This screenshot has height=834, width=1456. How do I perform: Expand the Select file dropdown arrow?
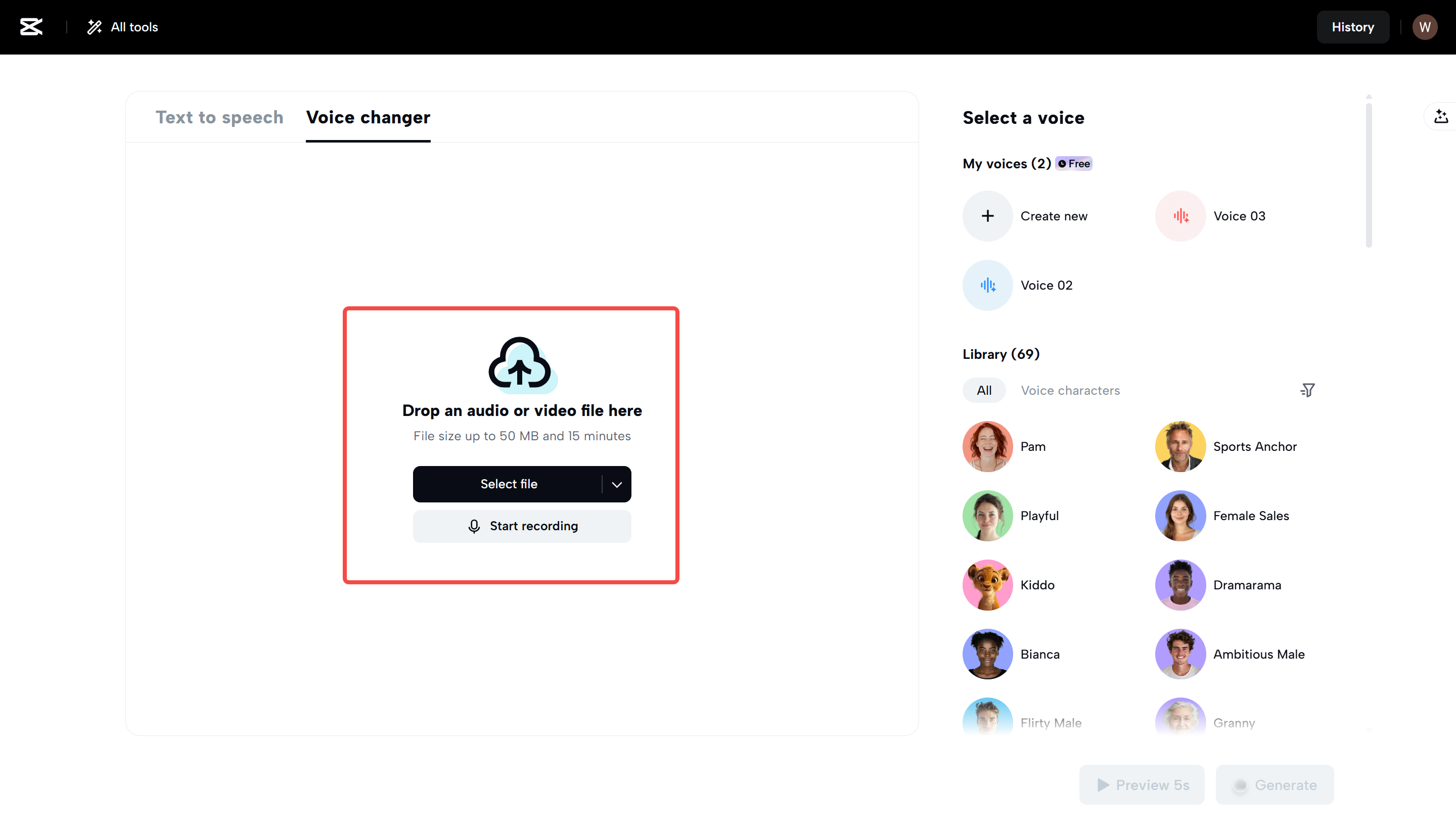(x=617, y=485)
